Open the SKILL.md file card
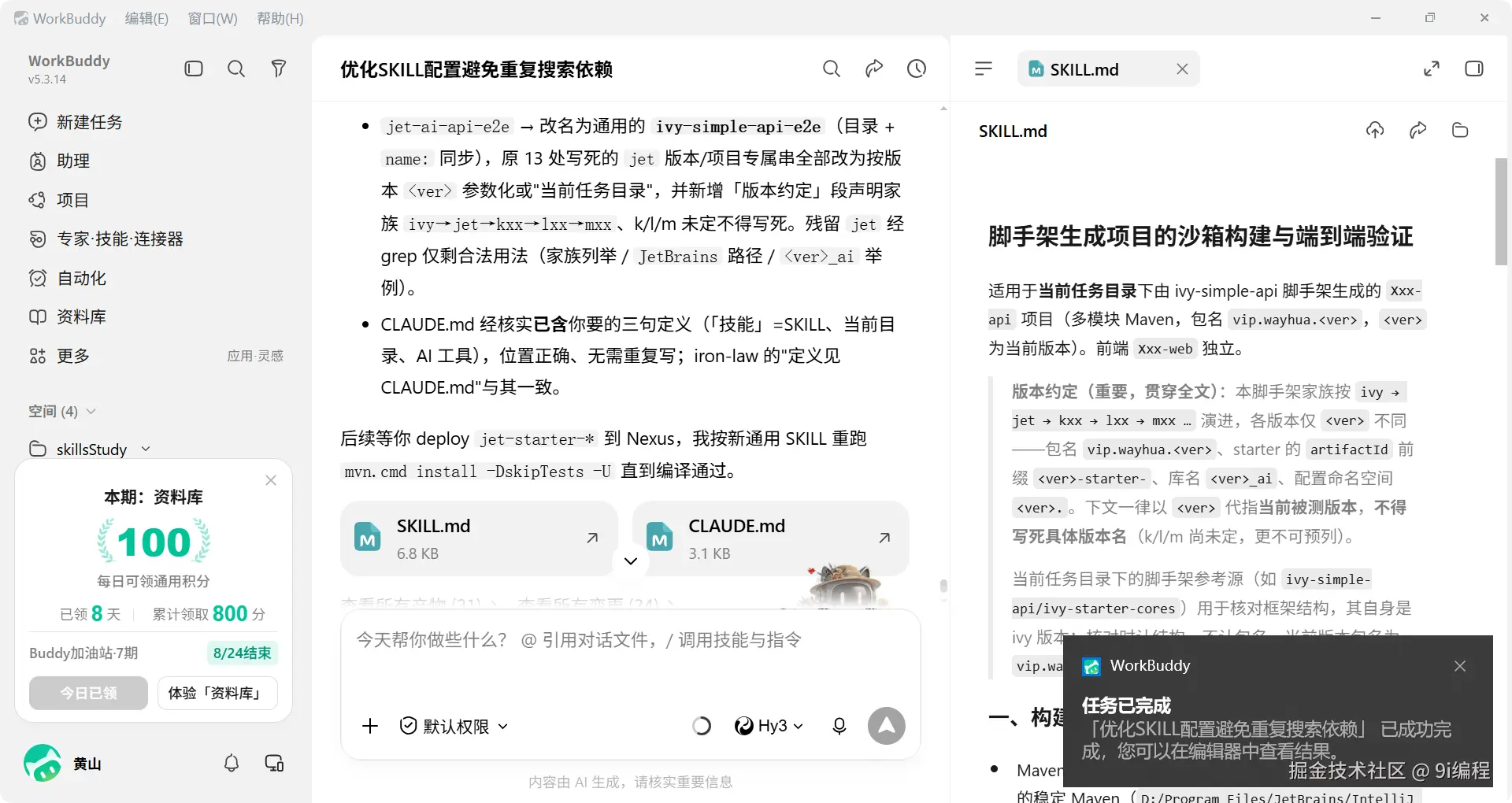 (x=479, y=538)
